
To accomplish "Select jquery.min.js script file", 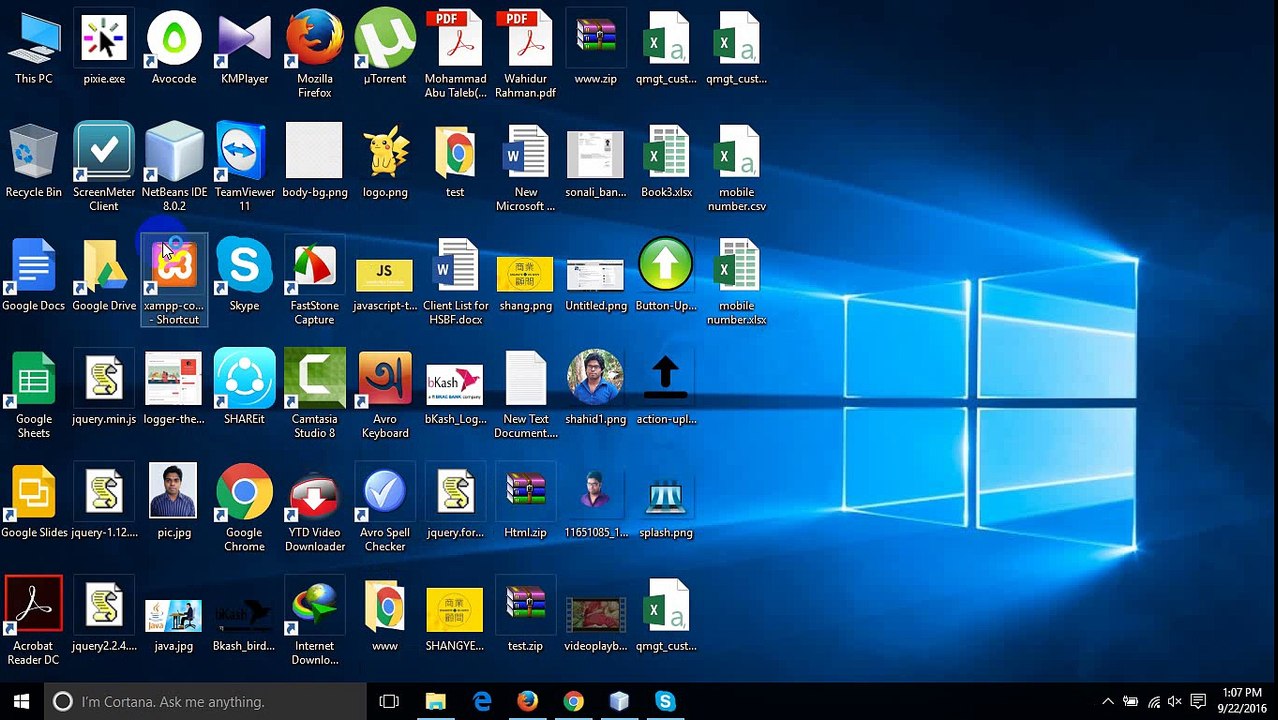I will 104,388.
